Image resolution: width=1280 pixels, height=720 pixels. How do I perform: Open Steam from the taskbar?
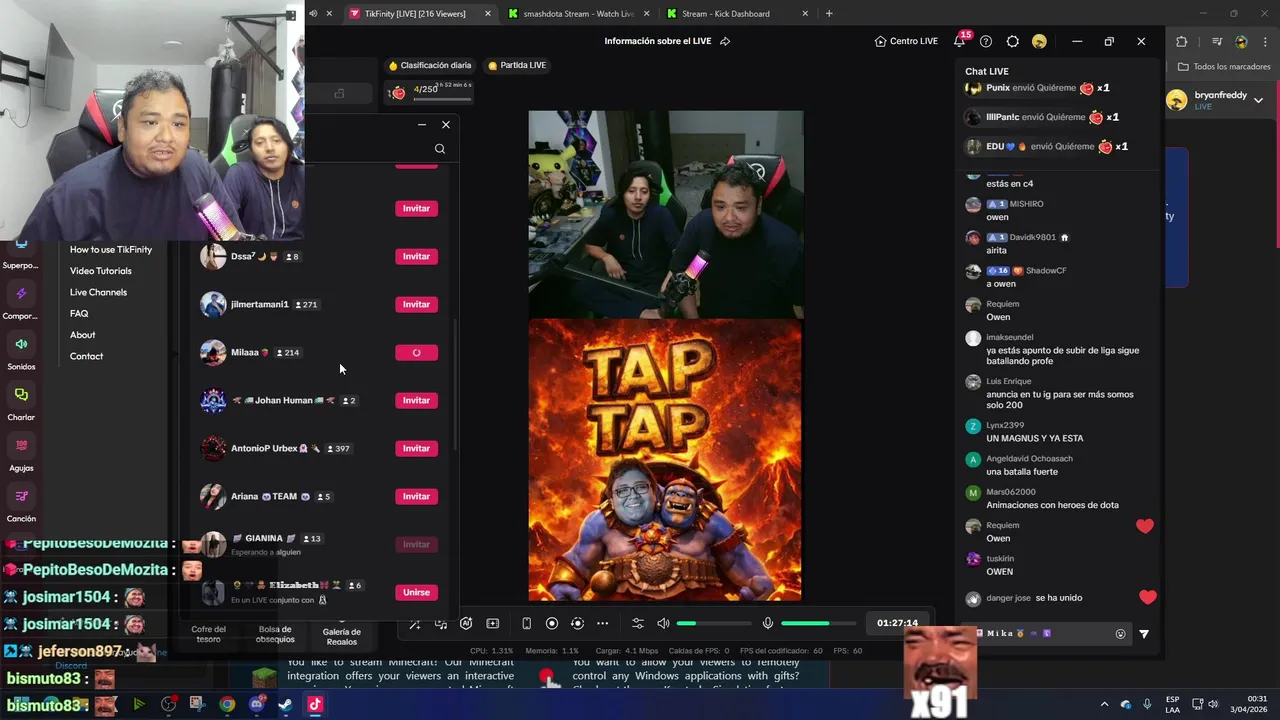coord(285,704)
